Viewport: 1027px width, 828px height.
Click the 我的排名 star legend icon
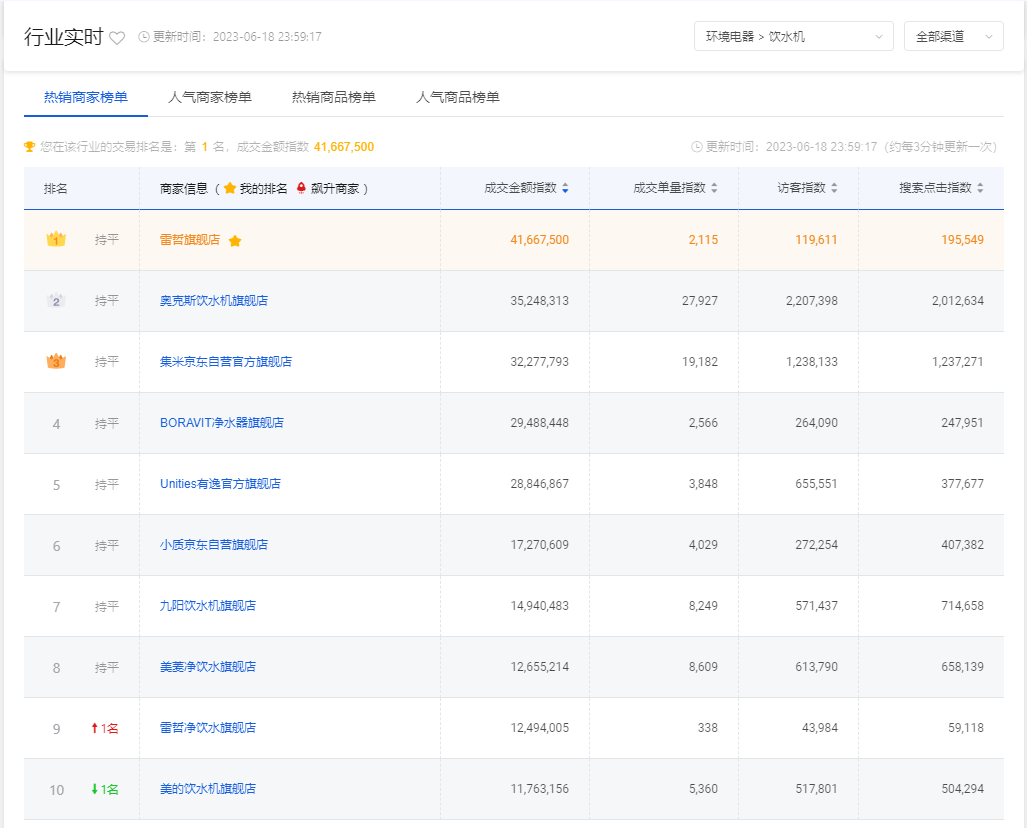tap(230, 189)
